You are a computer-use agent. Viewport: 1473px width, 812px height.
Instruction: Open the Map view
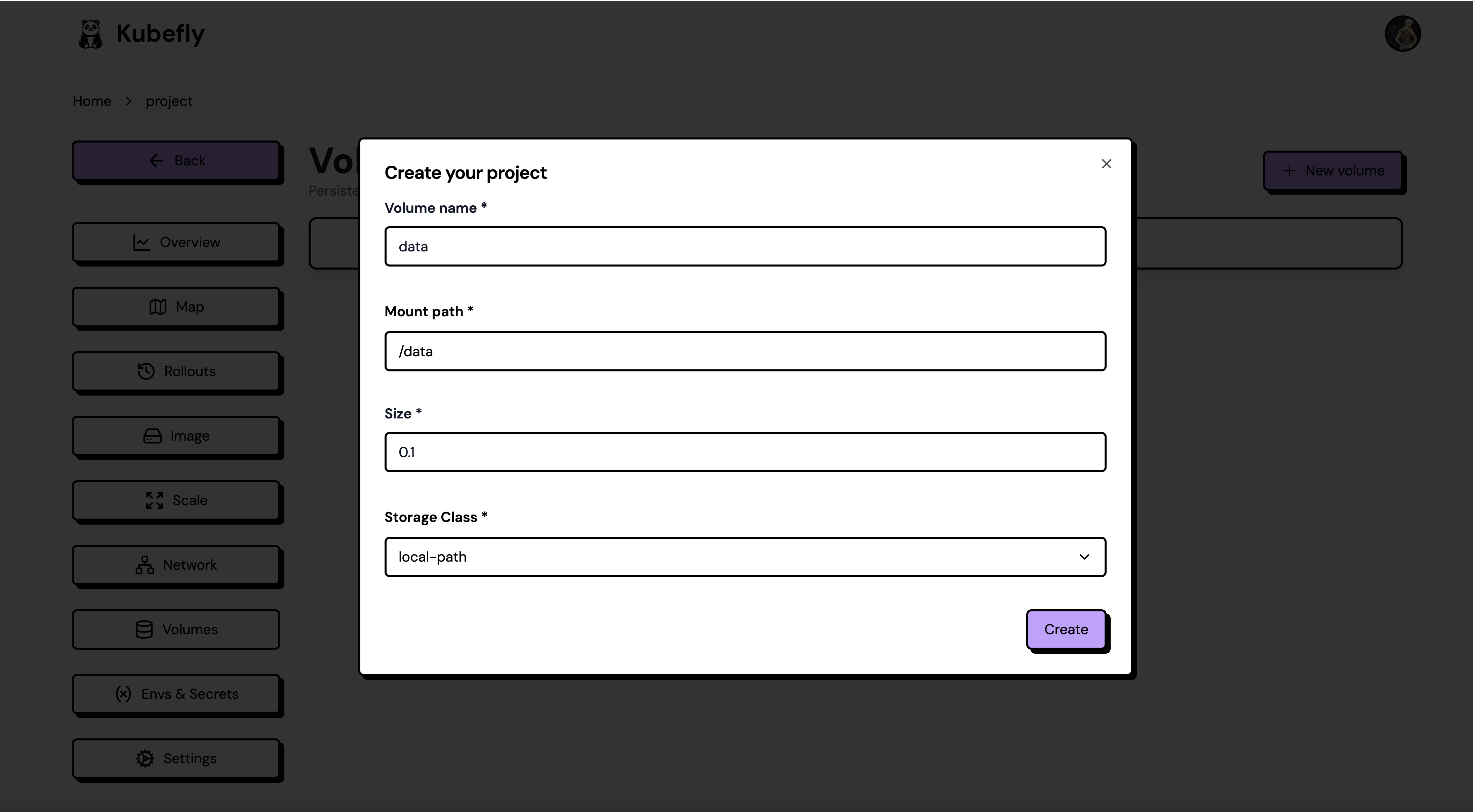[176, 307]
